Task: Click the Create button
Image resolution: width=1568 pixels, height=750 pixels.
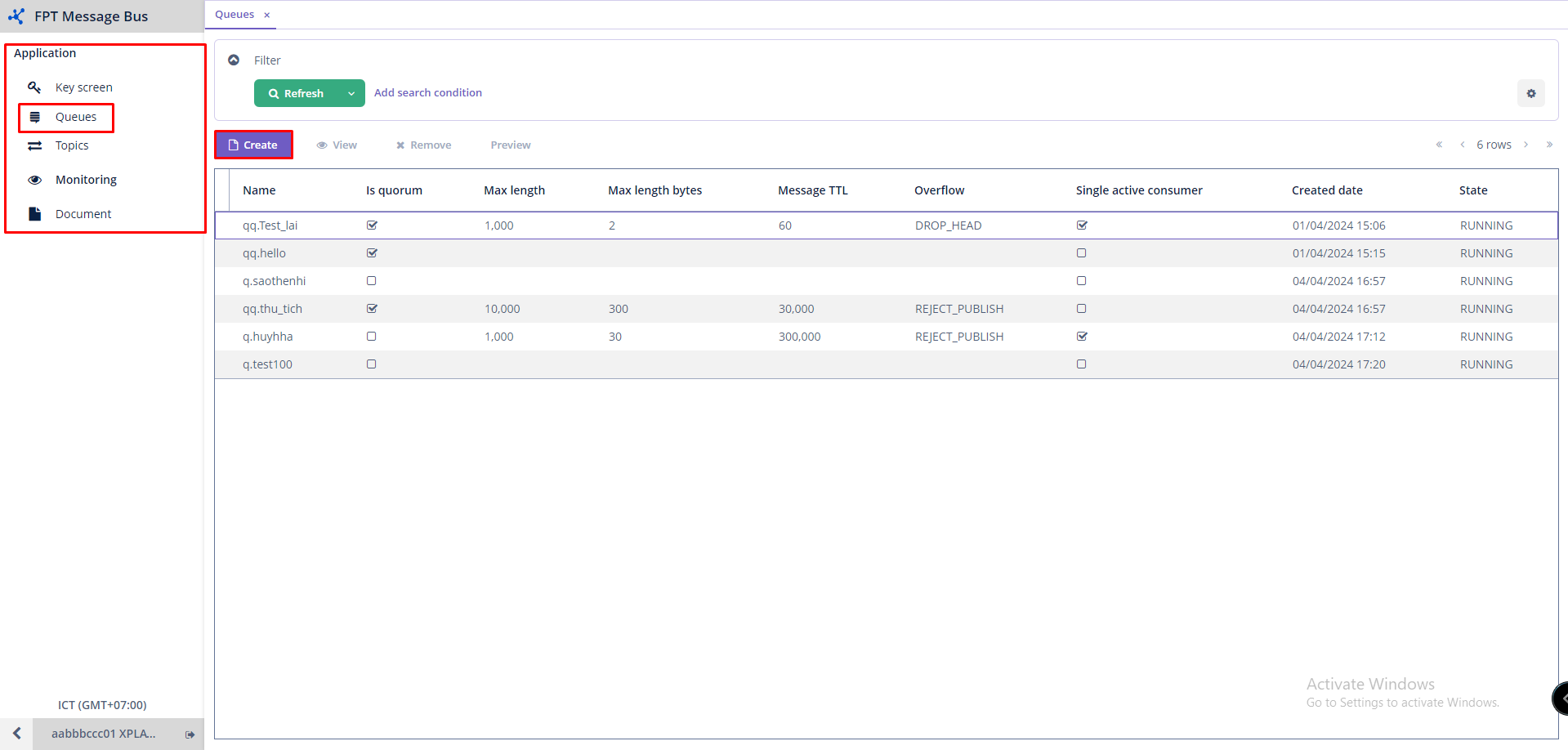Action: [253, 145]
